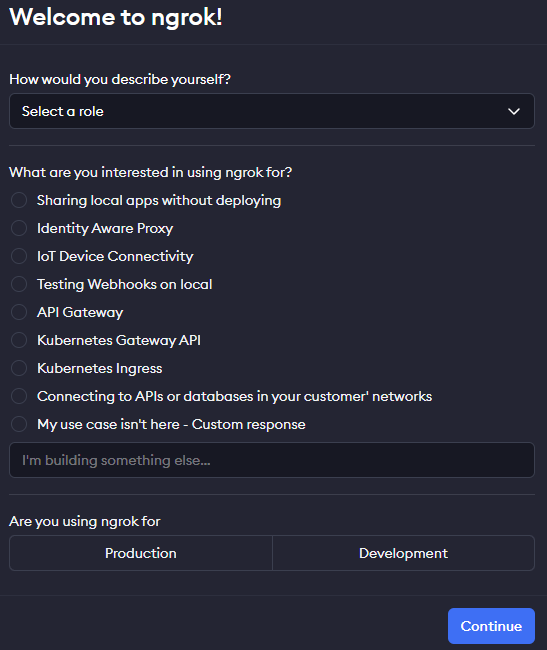Click the API Gateway label text
Image resolution: width=547 pixels, height=650 pixels.
click(80, 312)
